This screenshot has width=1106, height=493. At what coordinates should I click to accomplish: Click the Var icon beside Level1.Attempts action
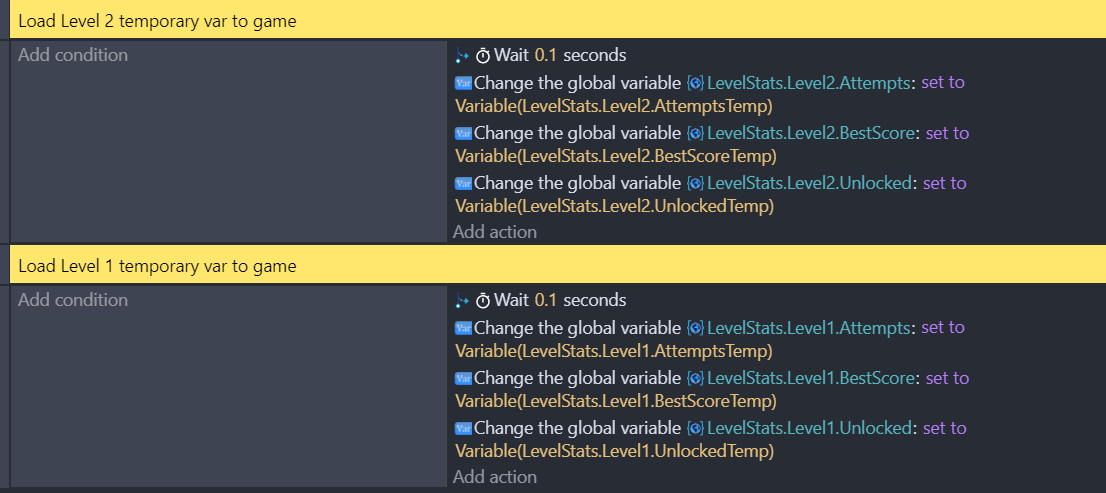[463, 328]
